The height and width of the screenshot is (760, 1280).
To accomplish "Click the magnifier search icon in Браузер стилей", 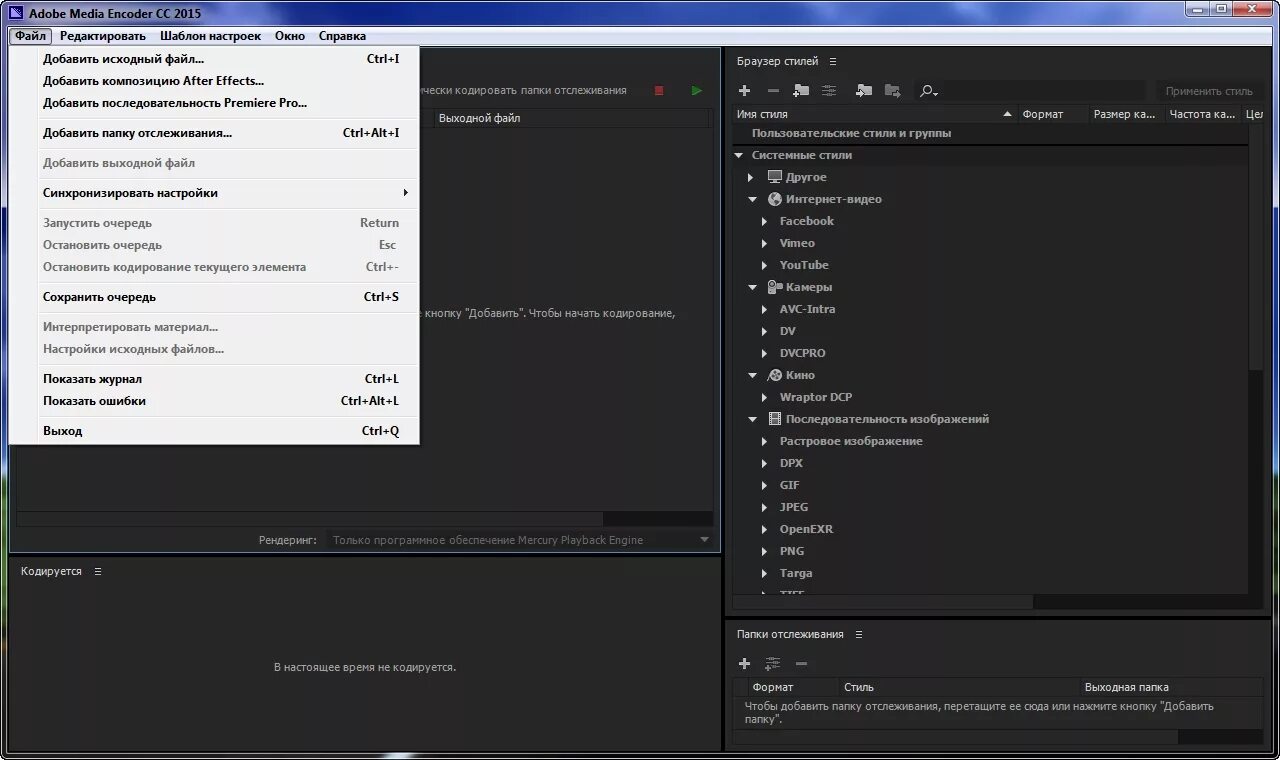I will (928, 91).
